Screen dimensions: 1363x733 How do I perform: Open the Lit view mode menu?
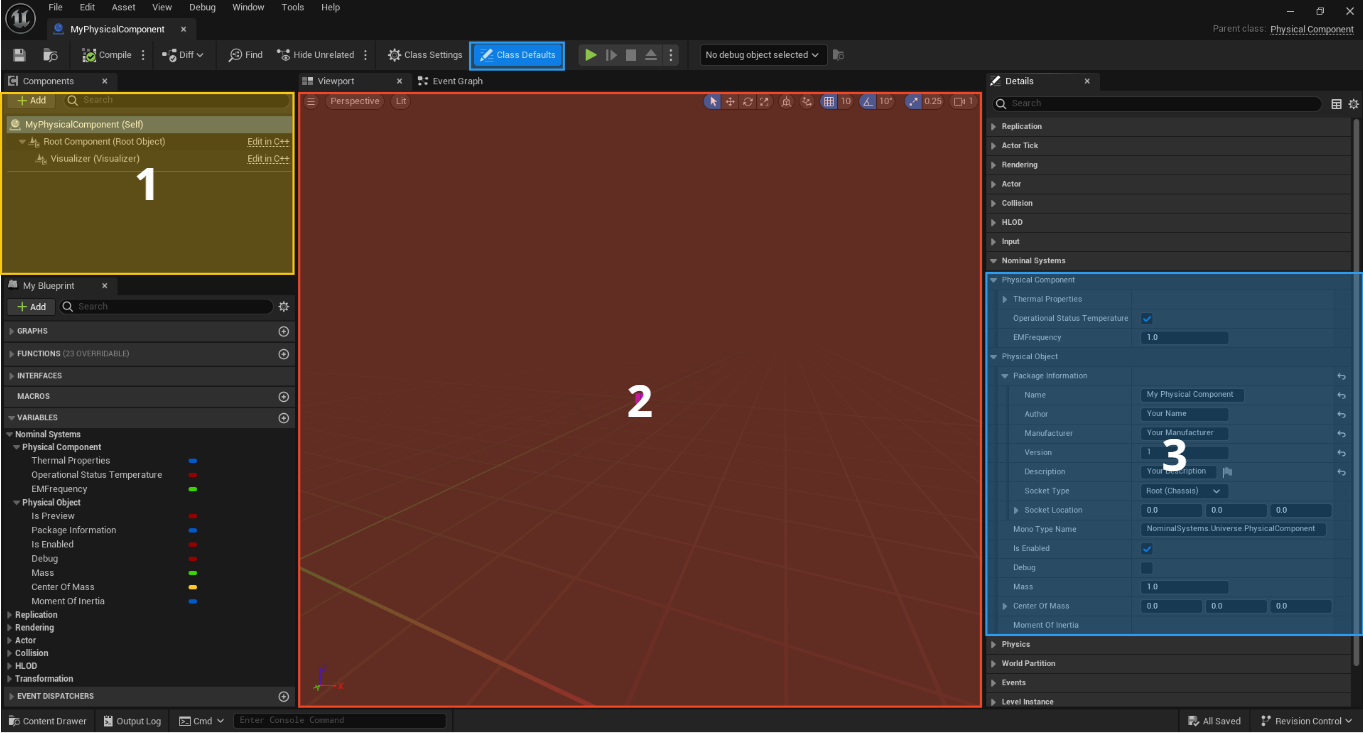401,101
